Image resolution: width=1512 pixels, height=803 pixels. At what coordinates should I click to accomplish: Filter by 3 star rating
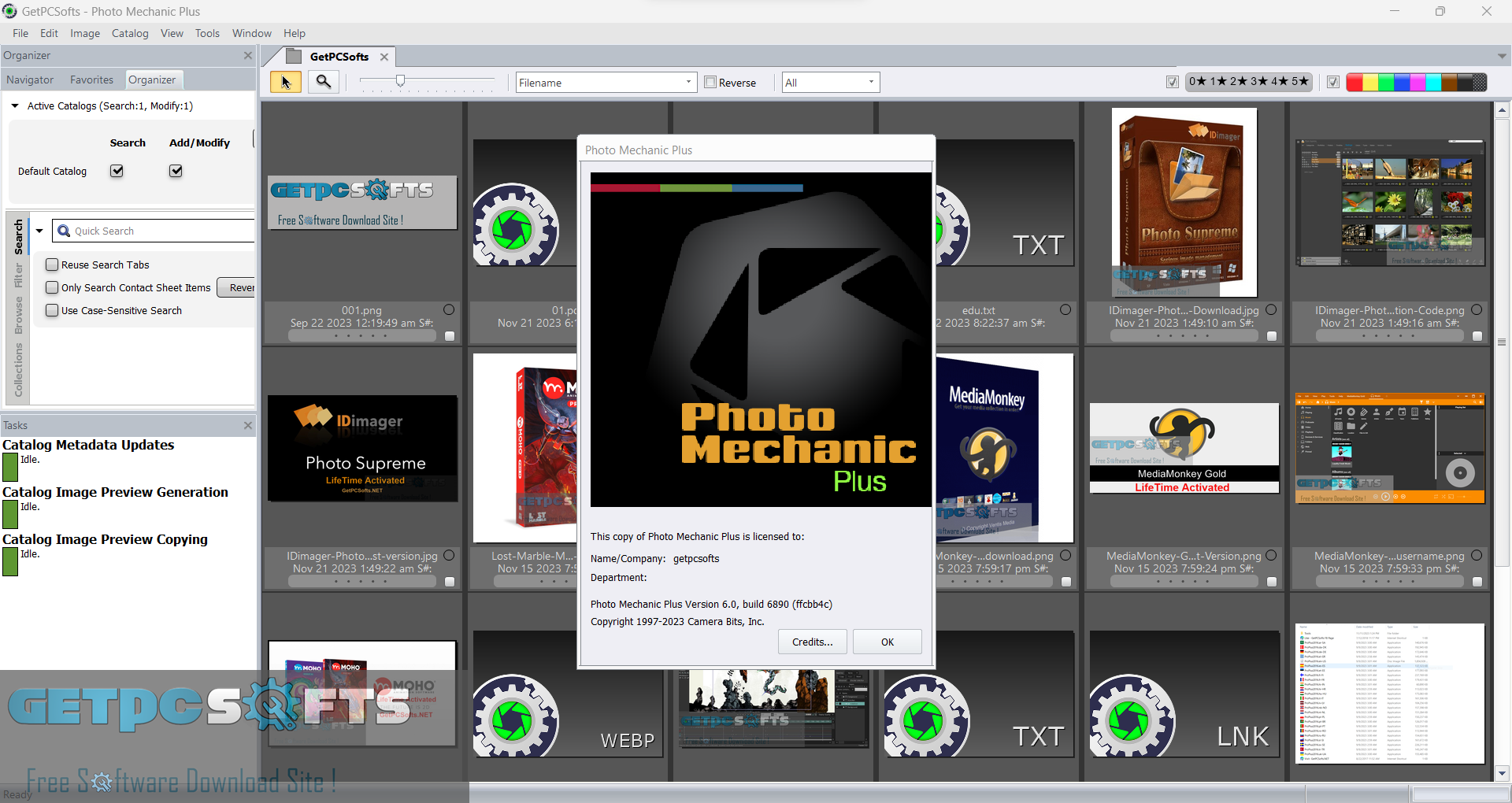coord(1259,81)
